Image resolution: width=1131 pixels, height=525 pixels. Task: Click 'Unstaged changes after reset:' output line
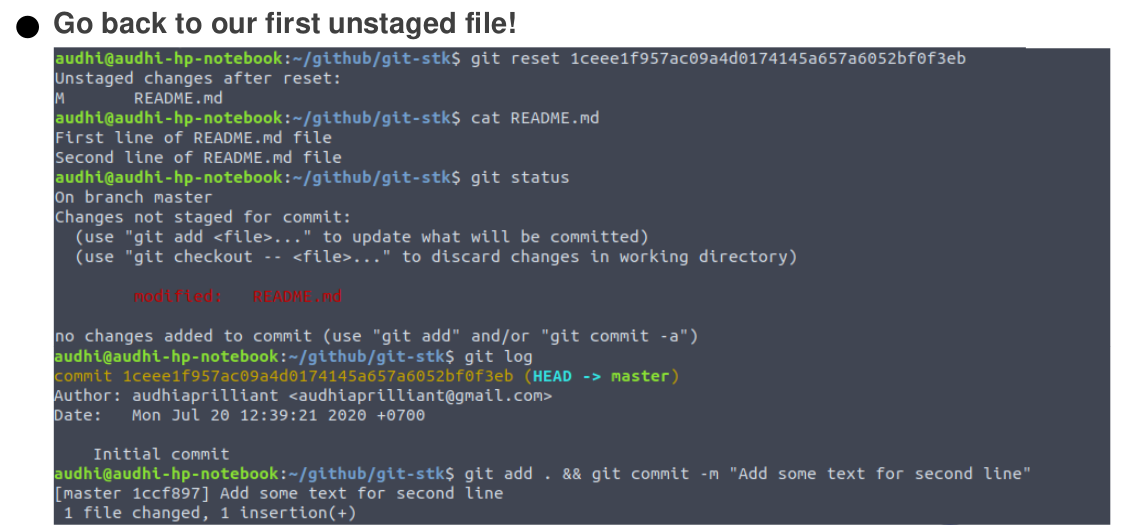[x=197, y=78]
